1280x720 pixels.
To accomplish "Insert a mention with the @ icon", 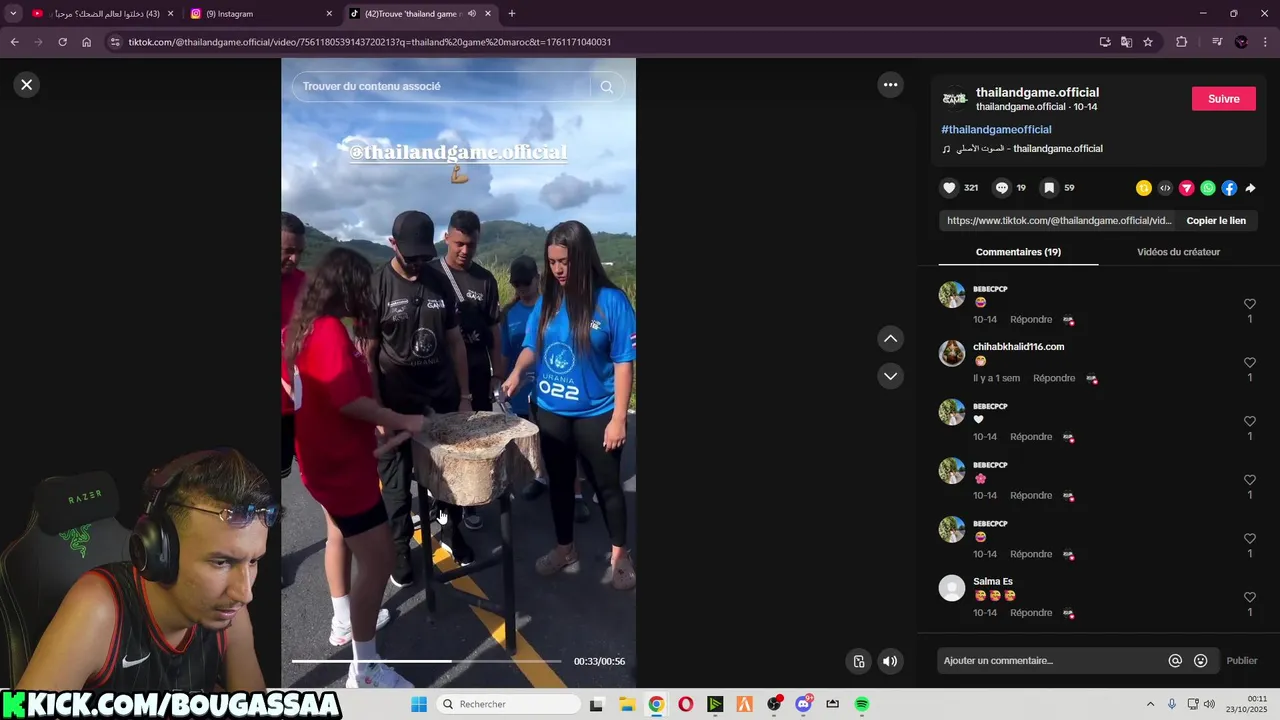I will pos(1175,661).
